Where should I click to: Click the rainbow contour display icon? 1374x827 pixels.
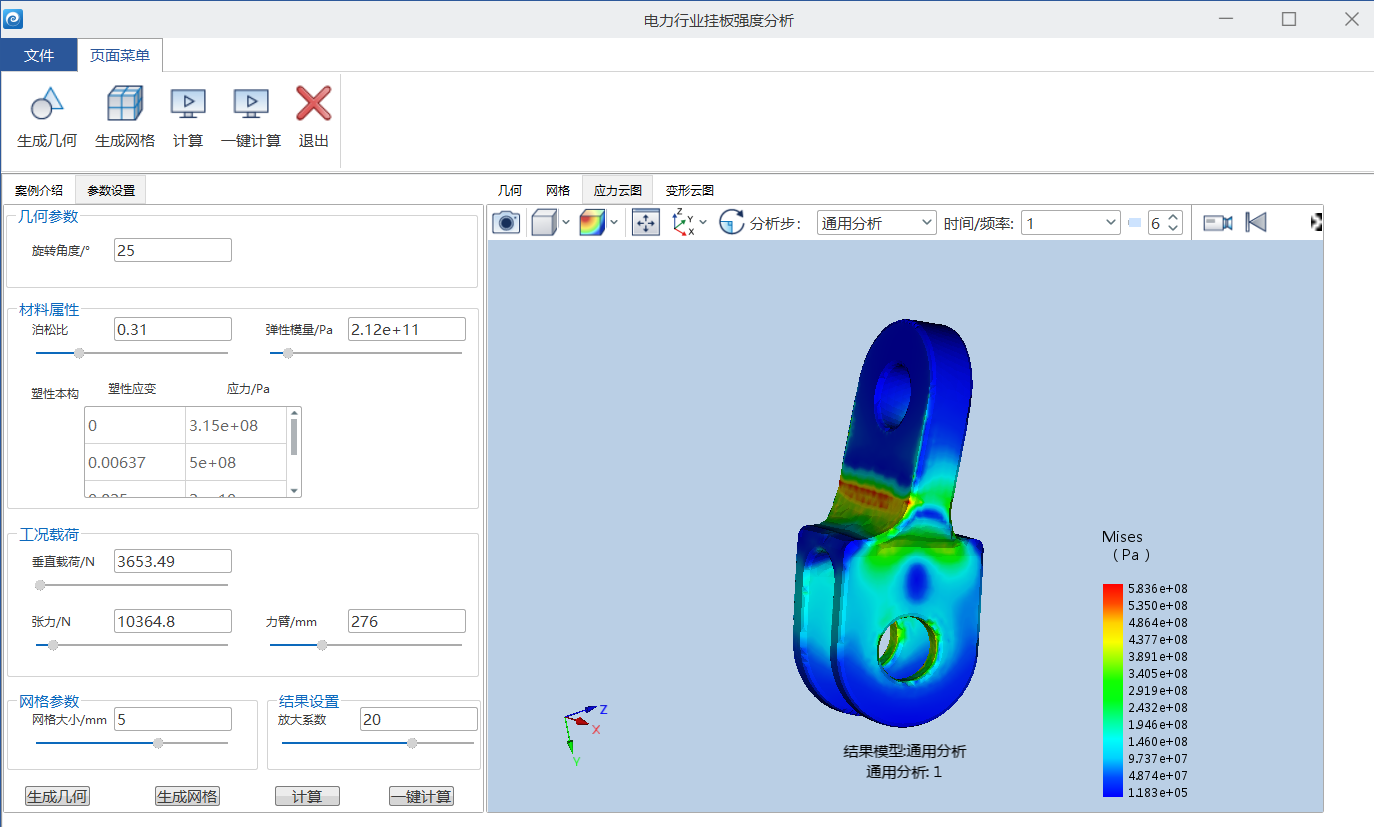pyautogui.click(x=593, y=222)
